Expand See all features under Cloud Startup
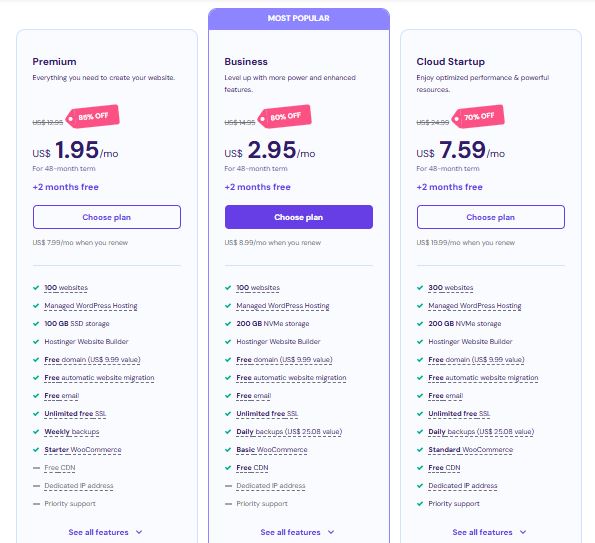The height and width of the screenshot is (543, 595). tap(490, 532)
